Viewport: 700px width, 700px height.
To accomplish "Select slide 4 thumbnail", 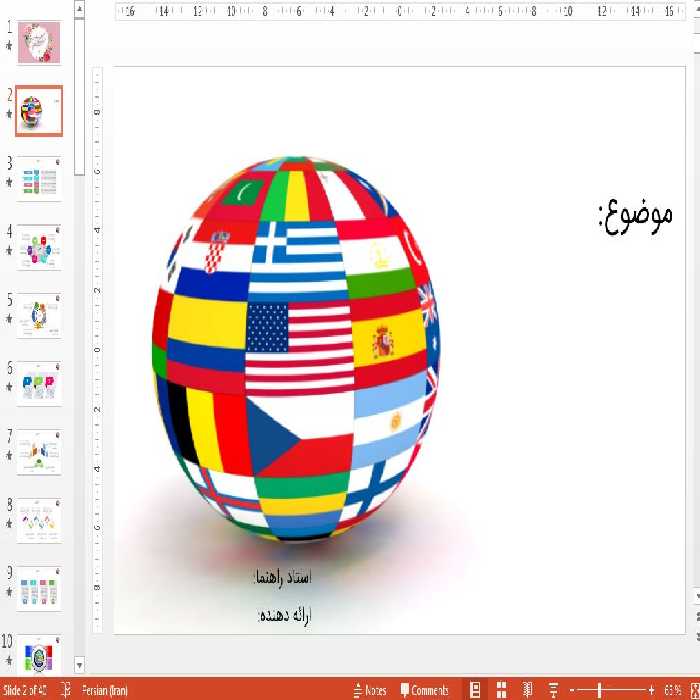I will click(x=40, y=247).
